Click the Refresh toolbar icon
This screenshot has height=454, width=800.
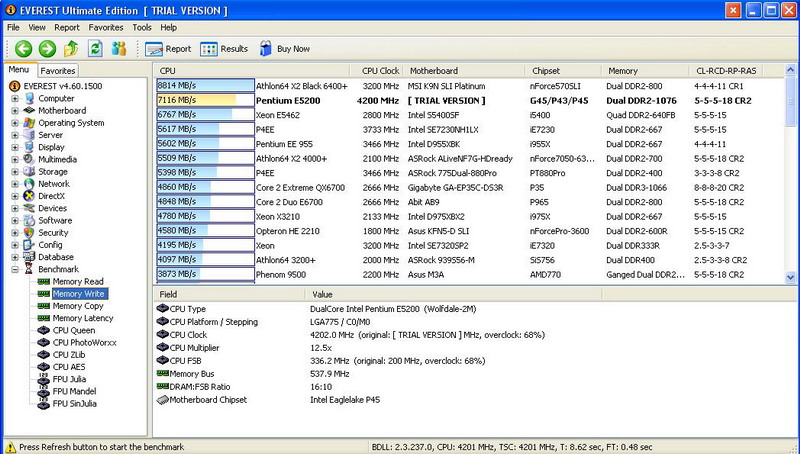coord(95,49)
